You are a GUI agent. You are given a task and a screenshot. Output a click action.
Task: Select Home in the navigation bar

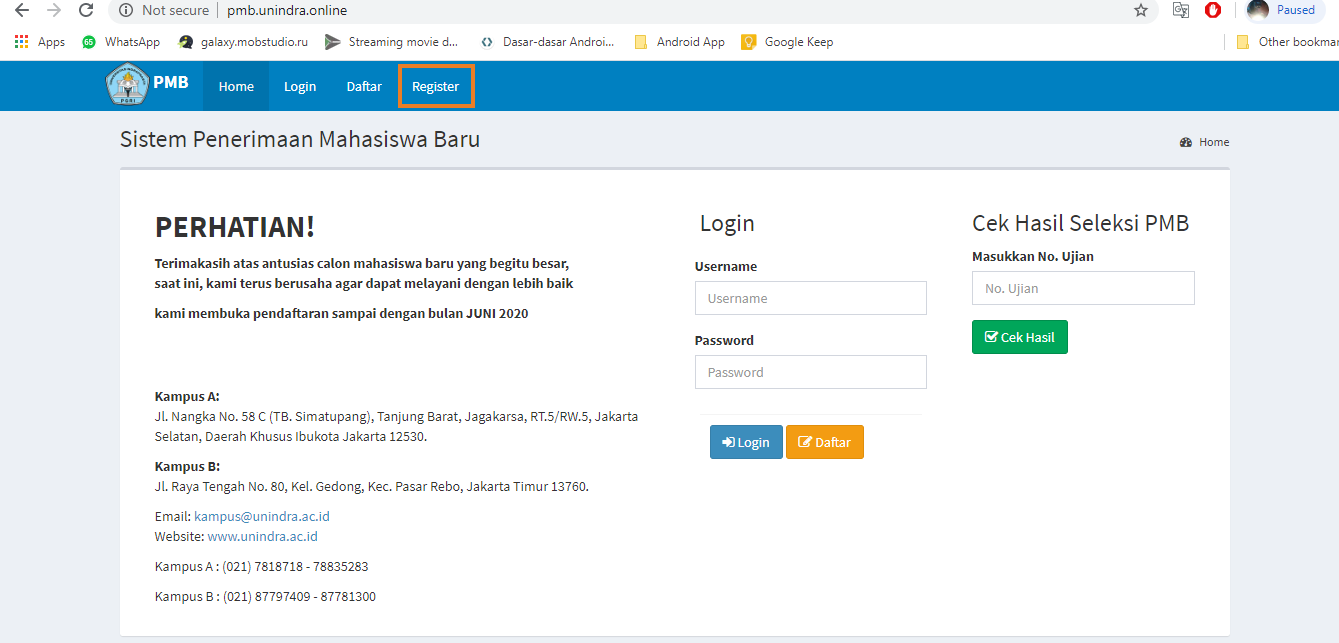click(x=235, y=86)
